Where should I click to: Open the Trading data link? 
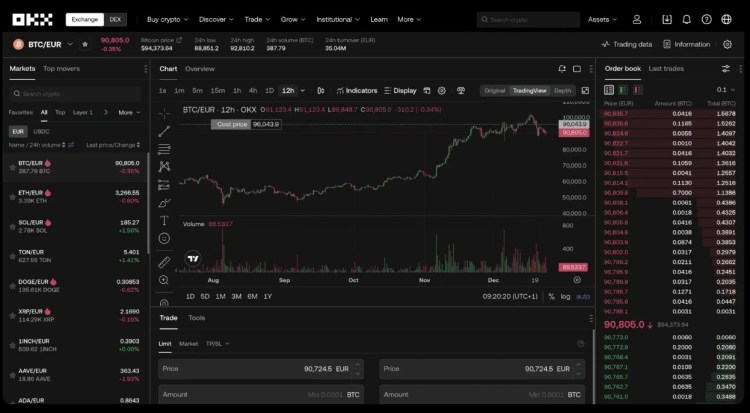pos(627,44)
